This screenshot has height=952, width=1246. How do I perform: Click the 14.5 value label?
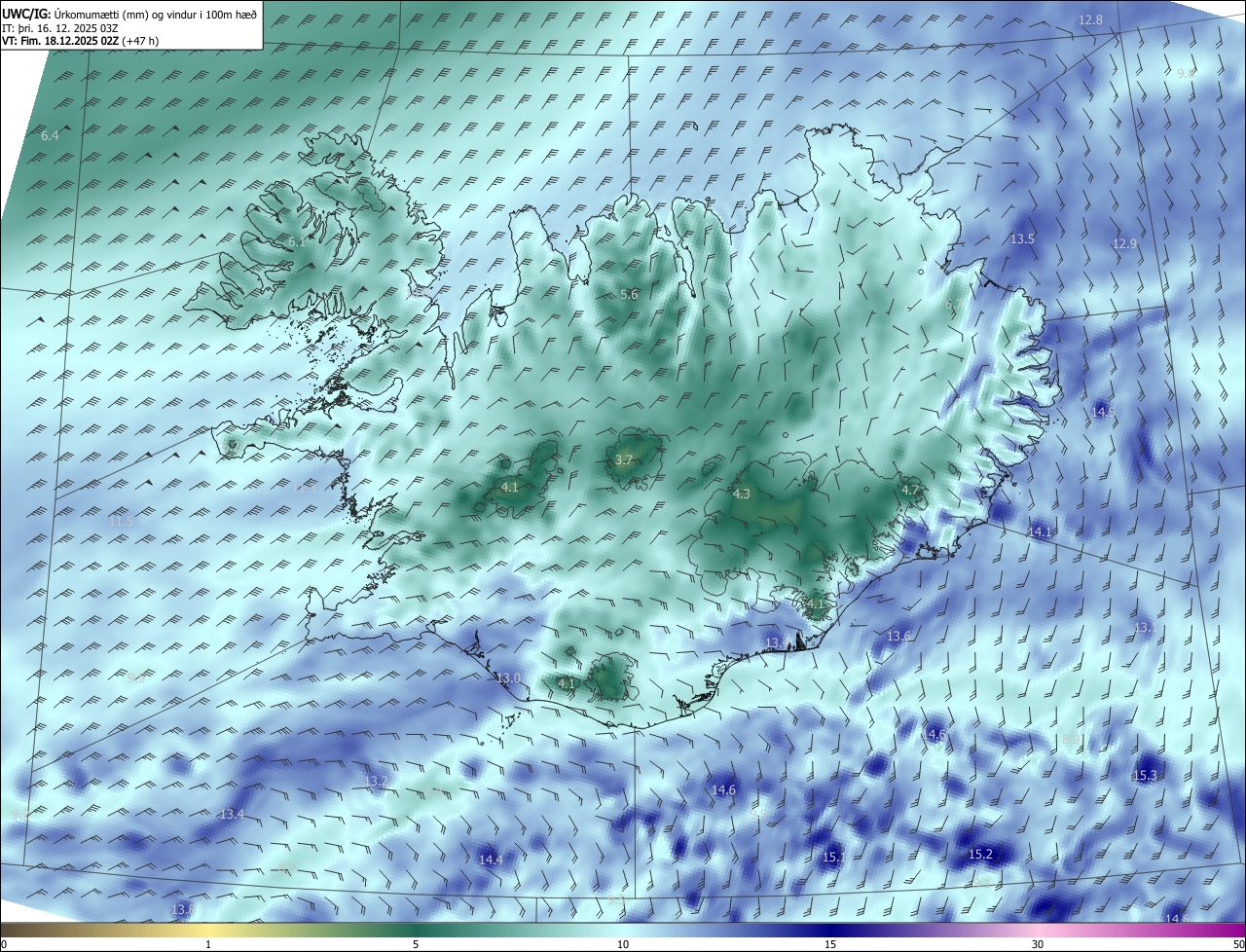pos(1103,413)
